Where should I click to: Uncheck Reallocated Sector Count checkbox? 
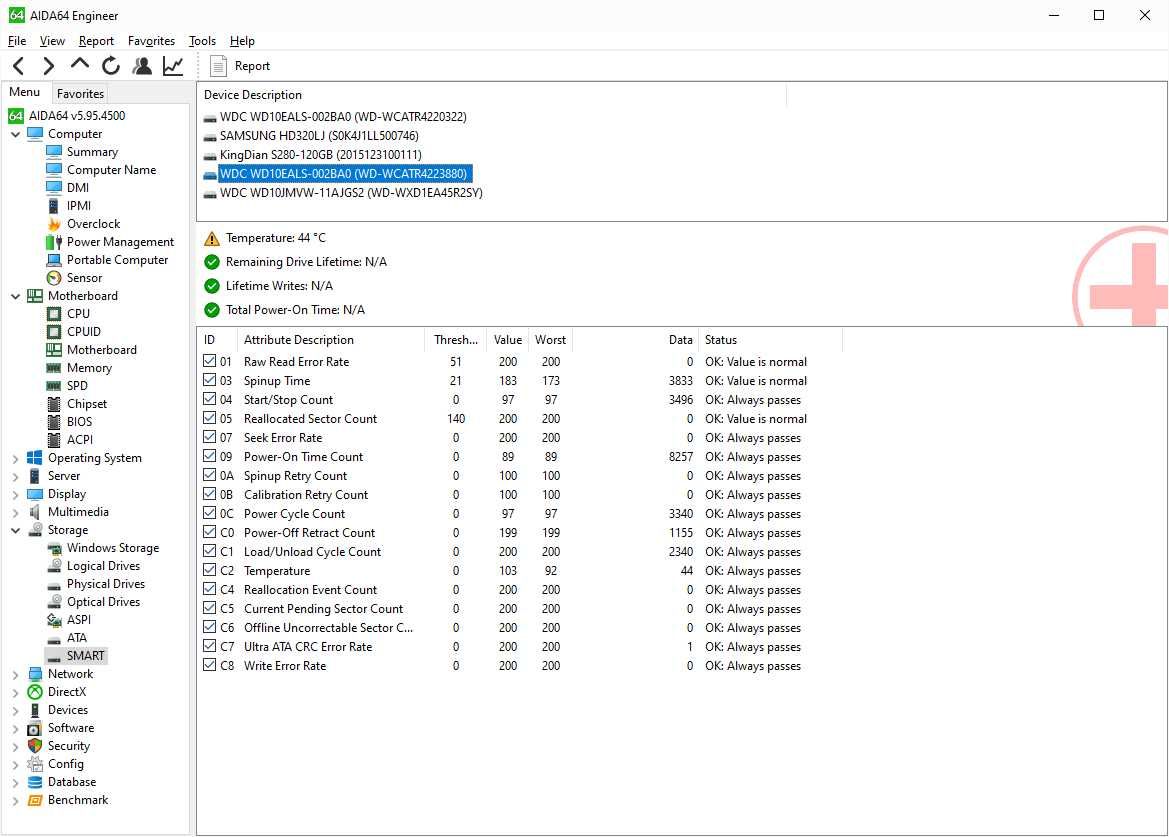209,418
